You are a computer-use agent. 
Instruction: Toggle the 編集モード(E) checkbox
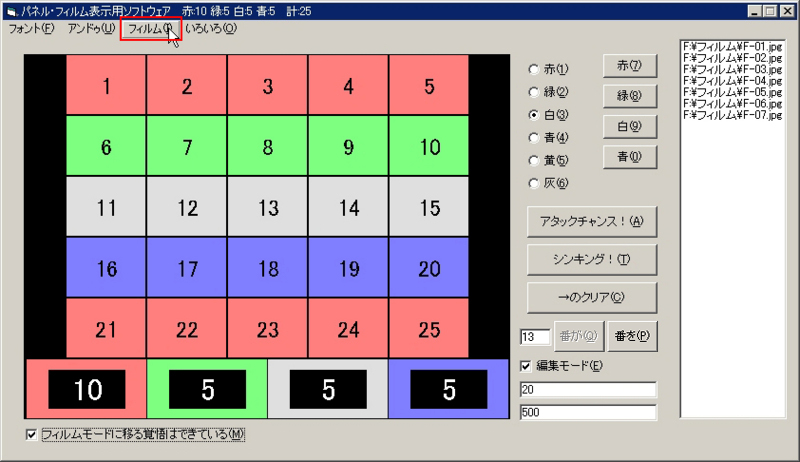561,366
